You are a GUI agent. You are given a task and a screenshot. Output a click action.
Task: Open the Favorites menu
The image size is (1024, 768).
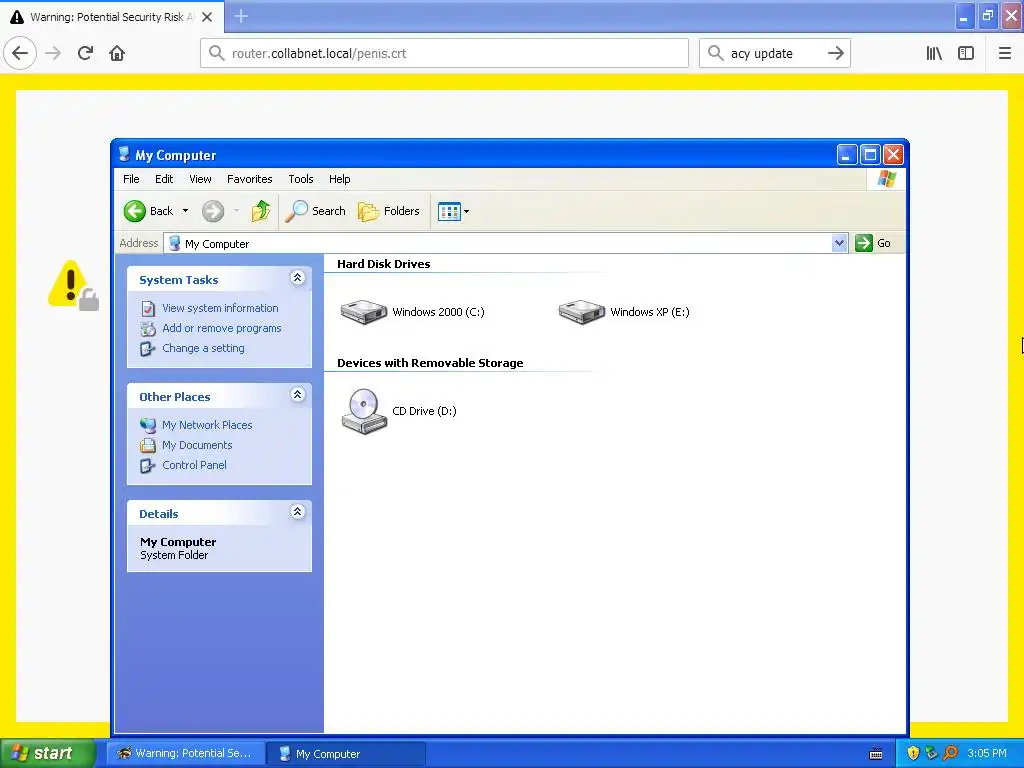tap(249, 179)
